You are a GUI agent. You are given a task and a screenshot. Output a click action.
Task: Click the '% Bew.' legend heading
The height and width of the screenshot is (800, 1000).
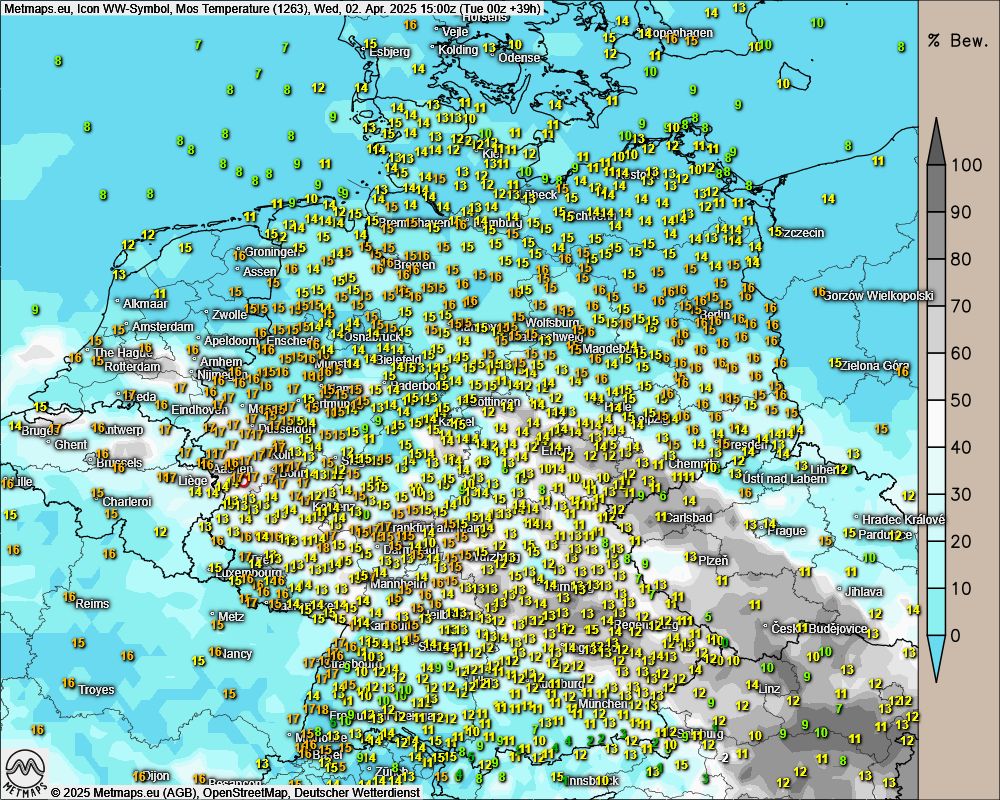tap(956, 41)
